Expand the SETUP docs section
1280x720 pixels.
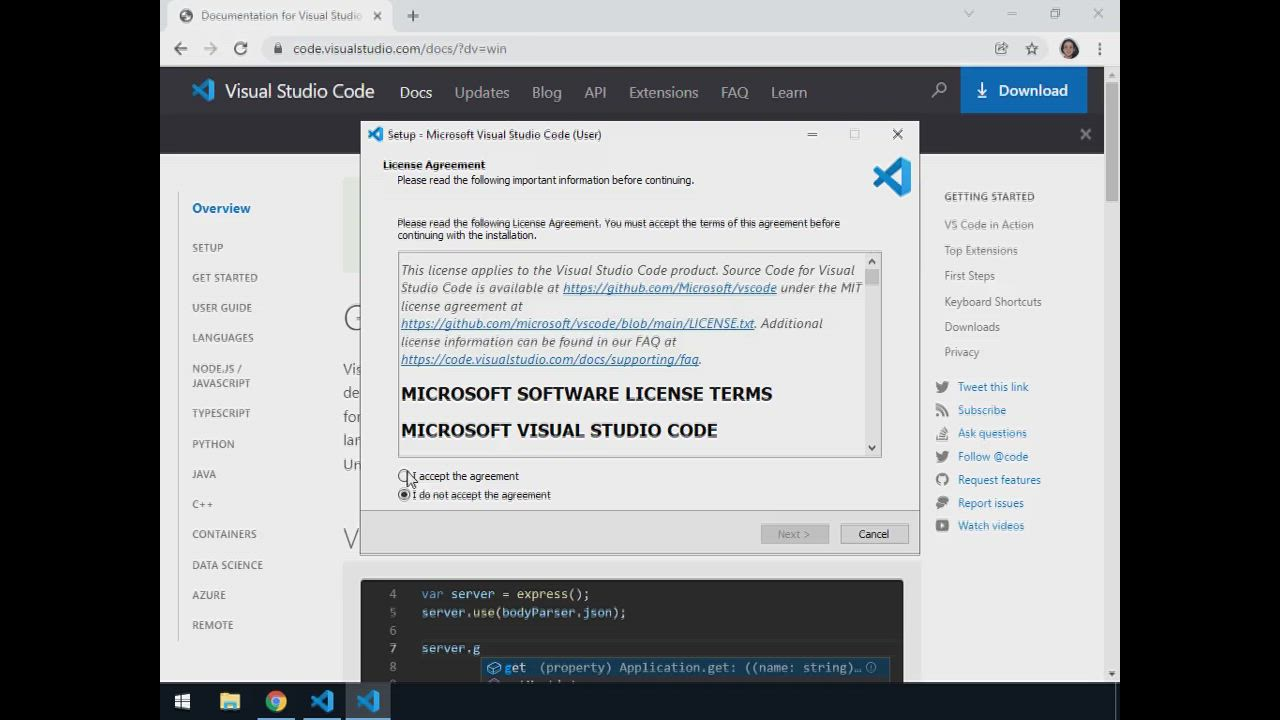[x=208, y=248]
